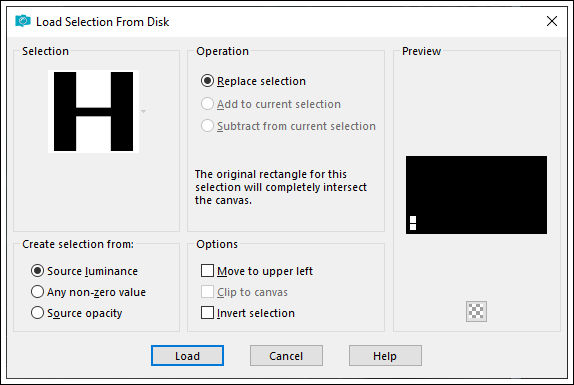Click the black preview image area
This screenshot has width=574, height=385.
(x=476, y=195)
